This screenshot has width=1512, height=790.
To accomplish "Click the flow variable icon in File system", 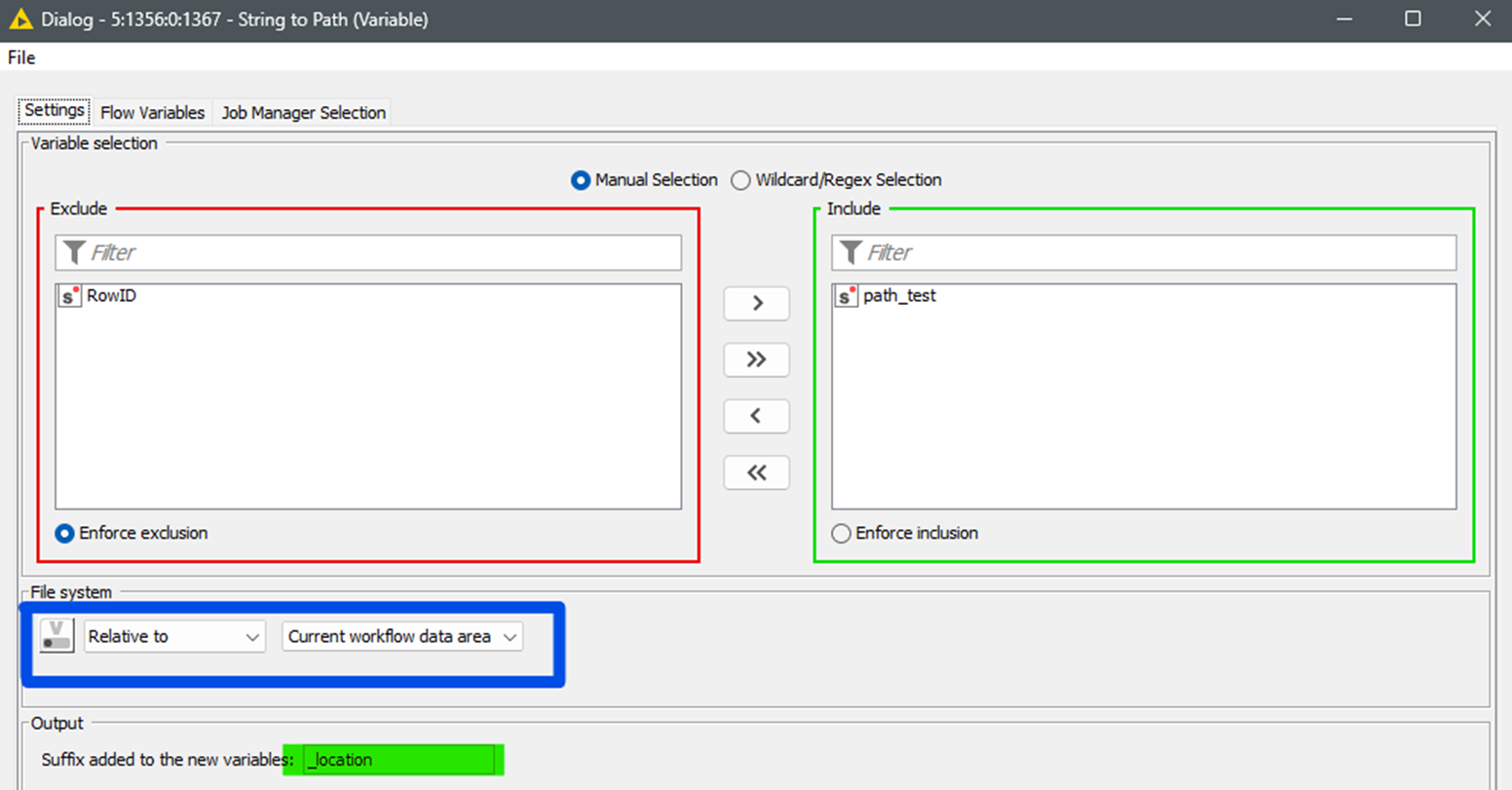I will [57, 636].
